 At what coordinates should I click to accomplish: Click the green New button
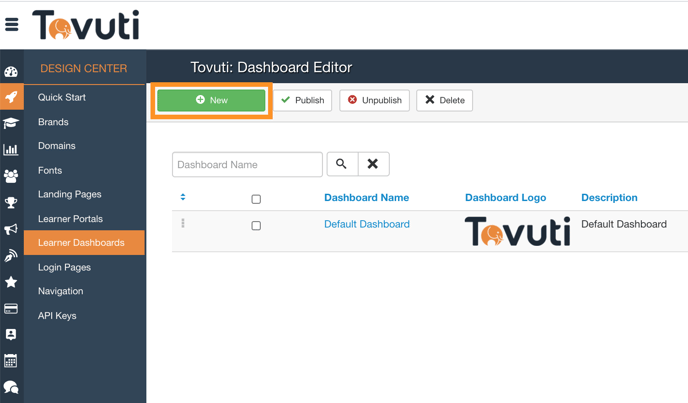pos(211,100)
